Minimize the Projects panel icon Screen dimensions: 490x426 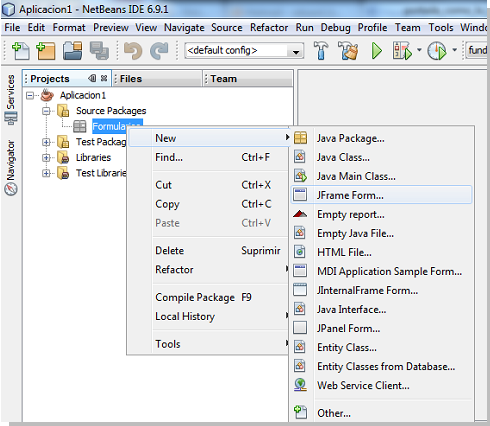pos(92,78)
